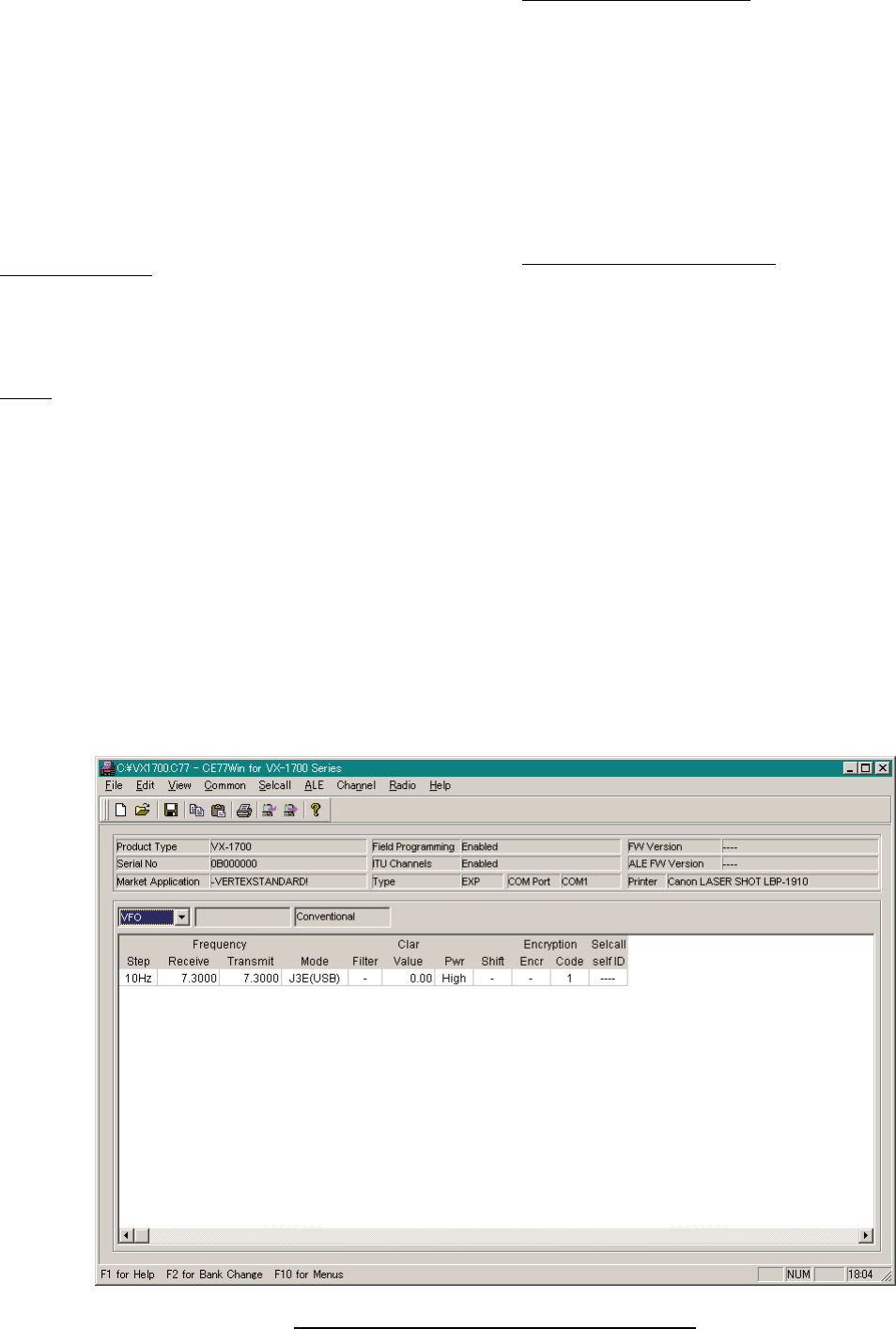Click the Copy toolbar icon
The height and width of the screenshot is (1329, 896).
[196, 810]
